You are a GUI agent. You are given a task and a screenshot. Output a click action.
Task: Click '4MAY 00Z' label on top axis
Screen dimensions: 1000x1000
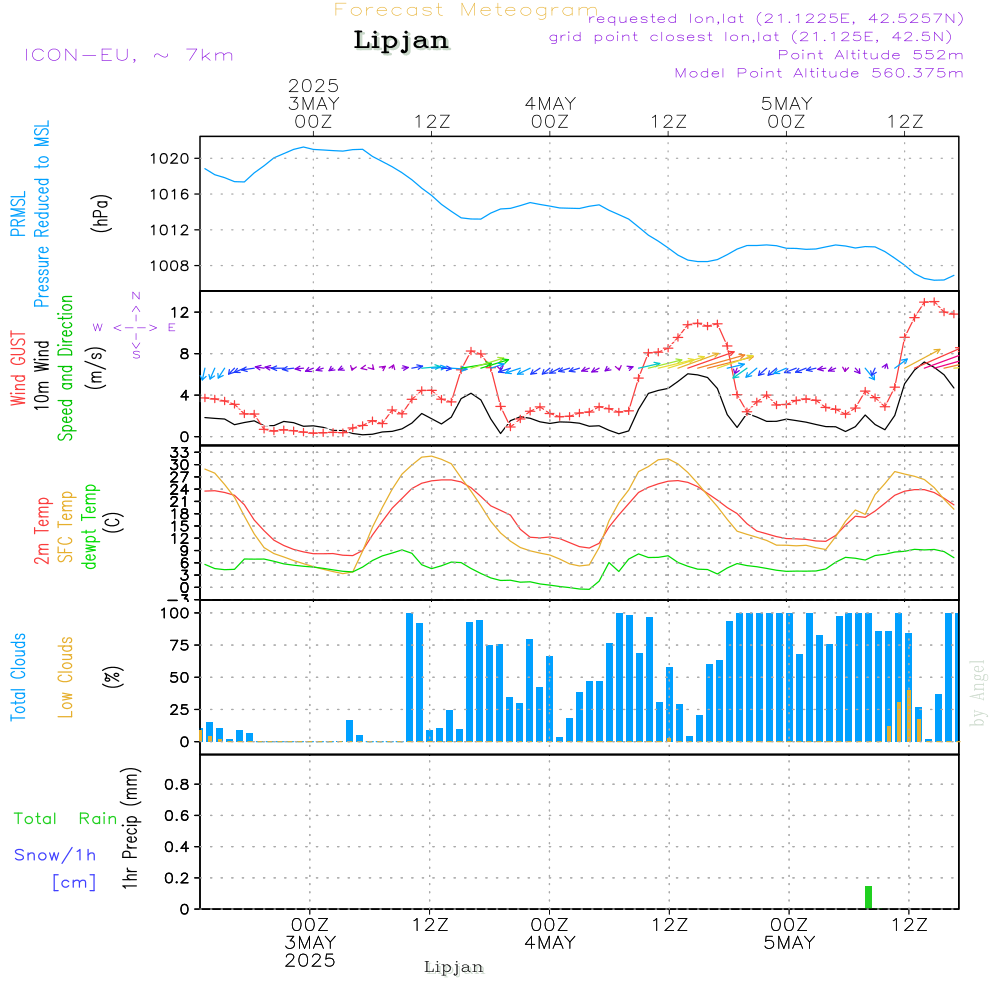pos(550,112)
